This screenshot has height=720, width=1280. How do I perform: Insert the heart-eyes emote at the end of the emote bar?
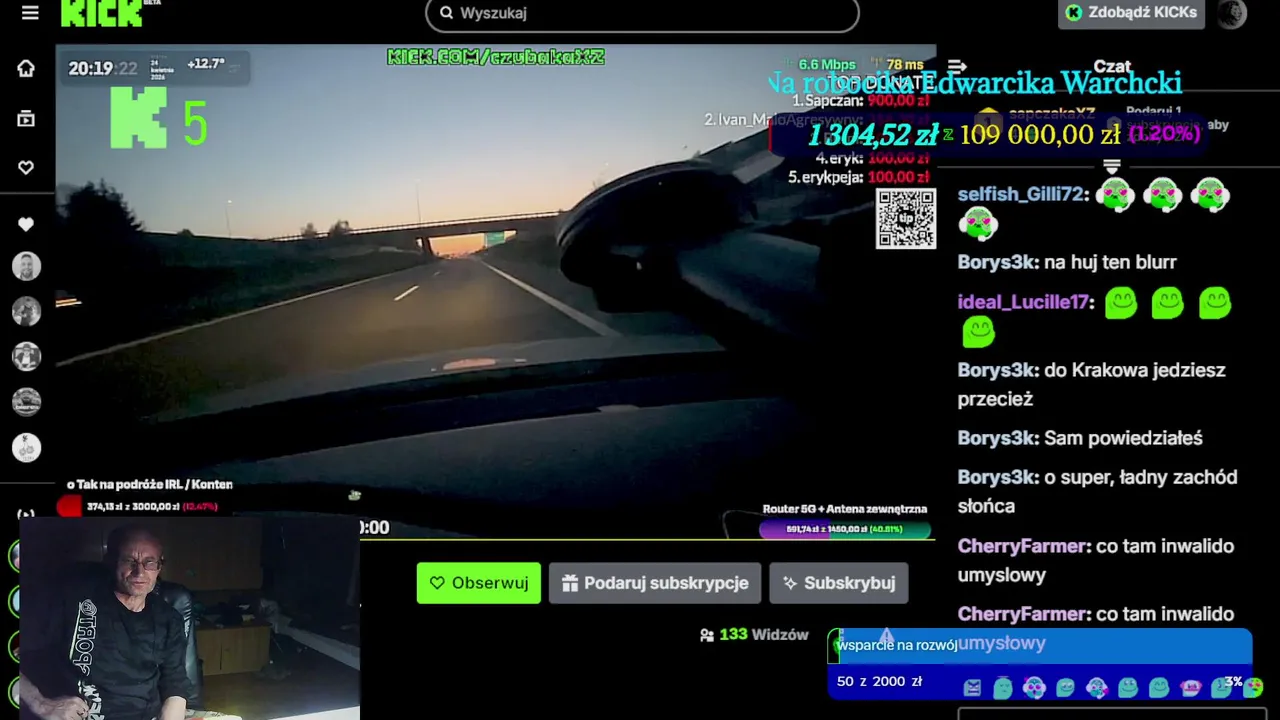tap(1253, 687)
